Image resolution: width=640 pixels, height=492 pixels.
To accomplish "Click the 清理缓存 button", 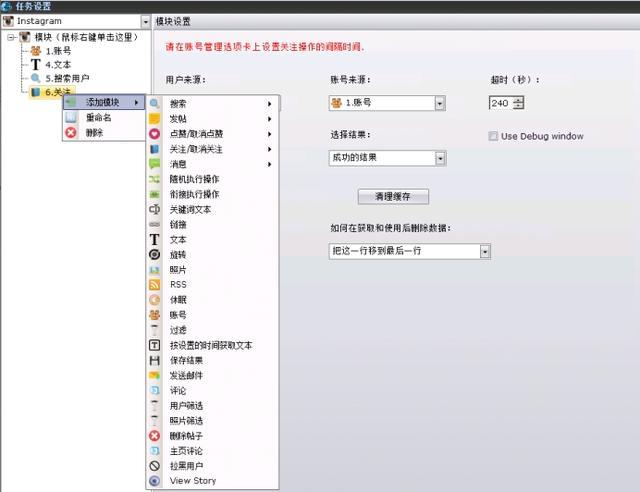I will pos(393,196).
